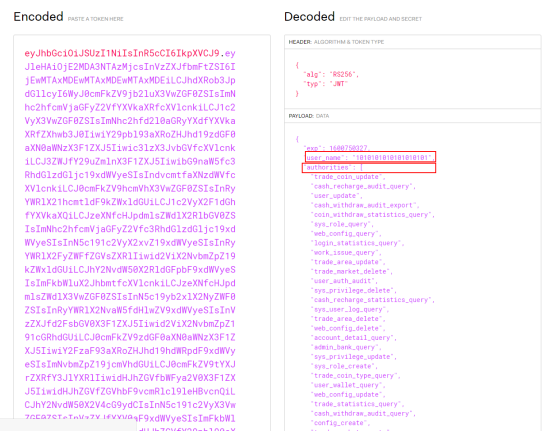Click the "exp" value in the payload
The image size is (554, 432).
pyautogui.click(x=348, y=148)
